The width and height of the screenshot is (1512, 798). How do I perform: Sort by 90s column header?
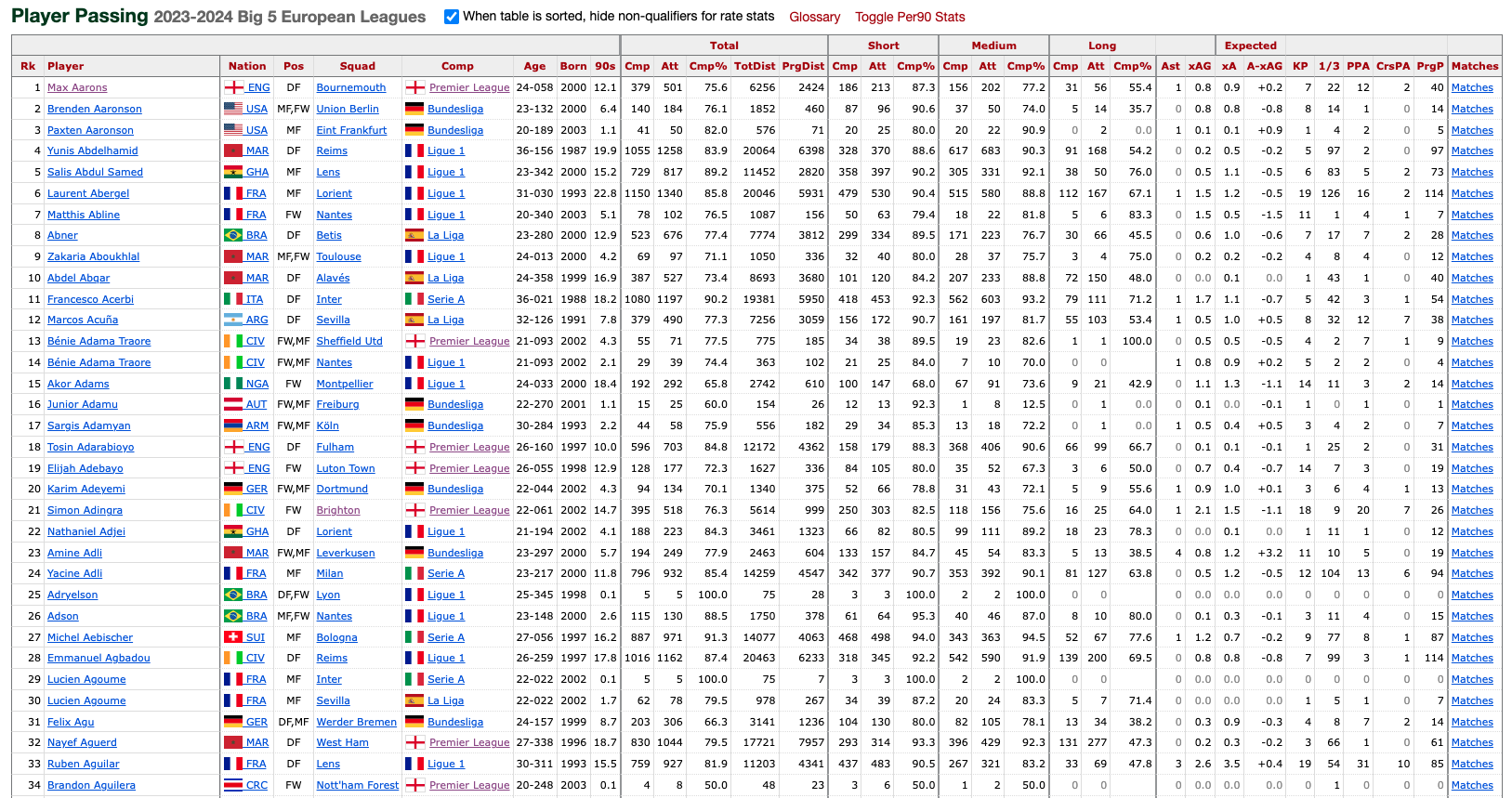point(605,66)
